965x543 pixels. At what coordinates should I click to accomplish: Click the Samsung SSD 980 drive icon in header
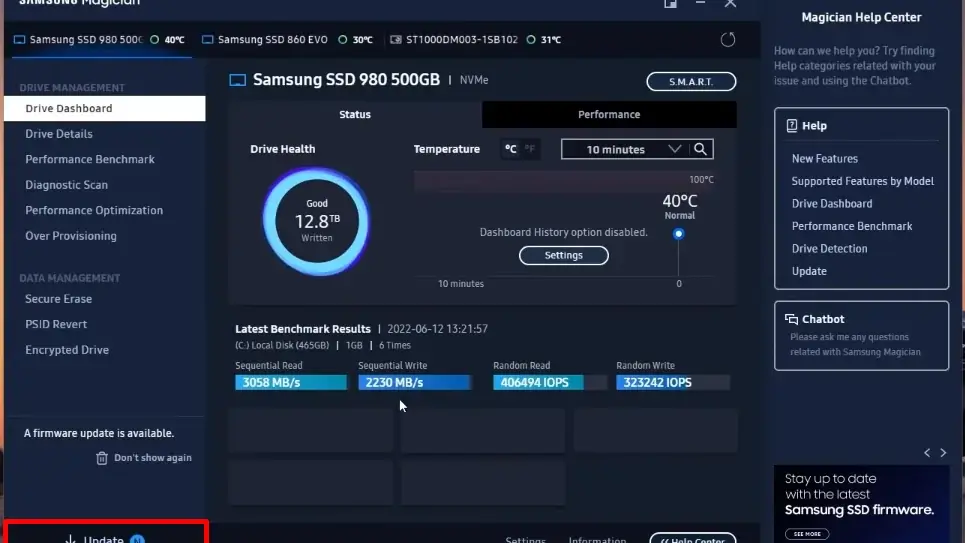click(x=238, y=80)
